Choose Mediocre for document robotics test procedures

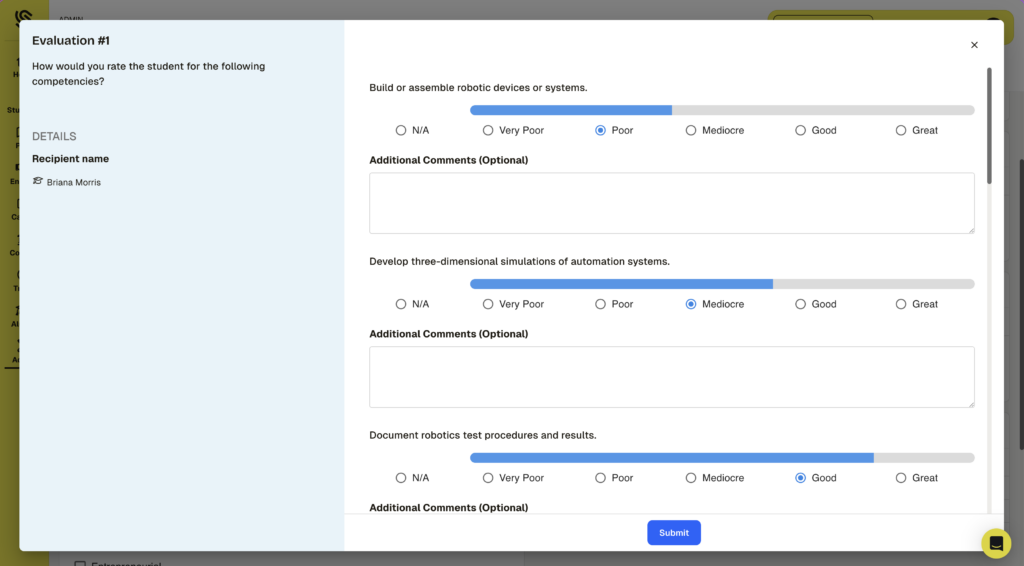click(691, 478)
